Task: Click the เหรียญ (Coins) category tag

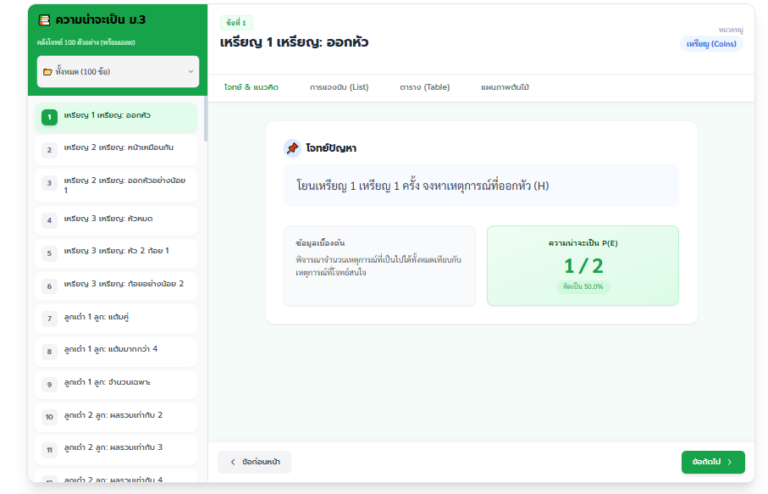Action: coord(711,44)
